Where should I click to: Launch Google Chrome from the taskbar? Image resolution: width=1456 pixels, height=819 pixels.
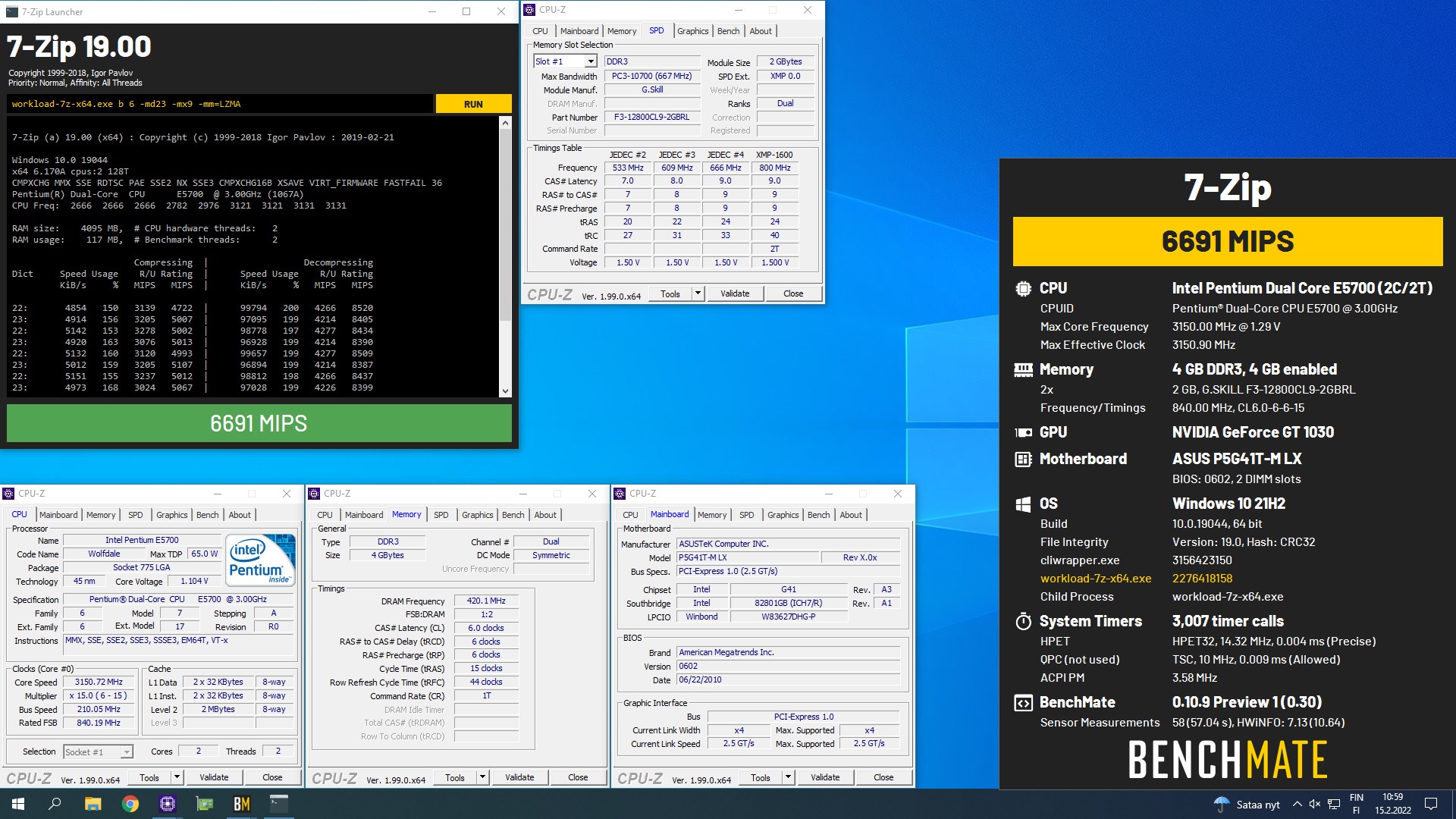tap(130, 804)
